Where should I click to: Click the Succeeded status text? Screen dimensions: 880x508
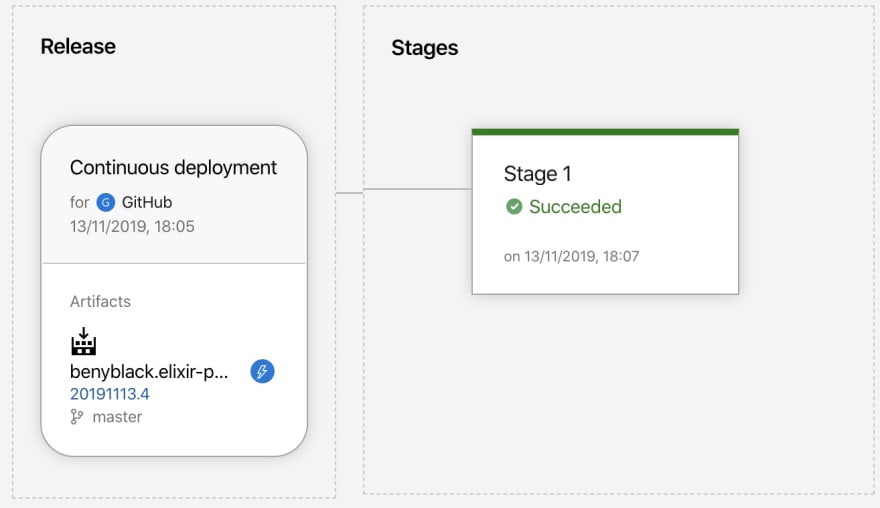[575, 207]
